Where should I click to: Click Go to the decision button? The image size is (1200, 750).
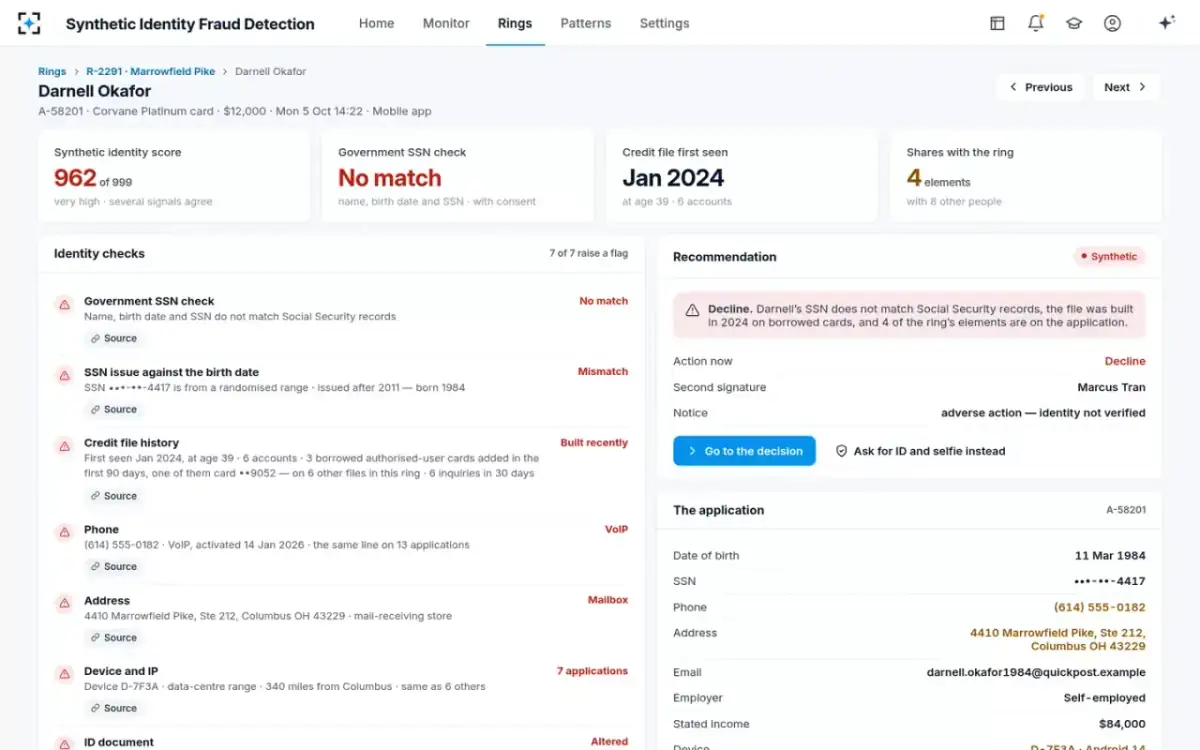(x=744, y=451)
